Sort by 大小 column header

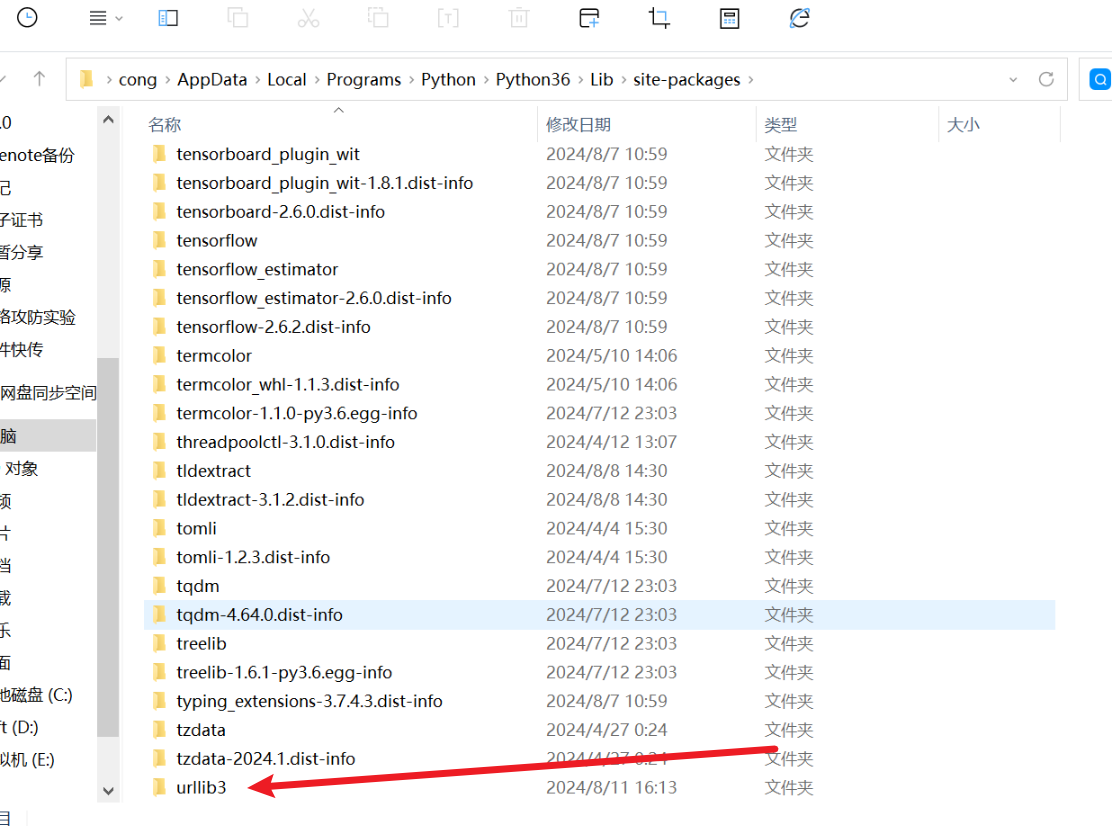coord(963,125)
